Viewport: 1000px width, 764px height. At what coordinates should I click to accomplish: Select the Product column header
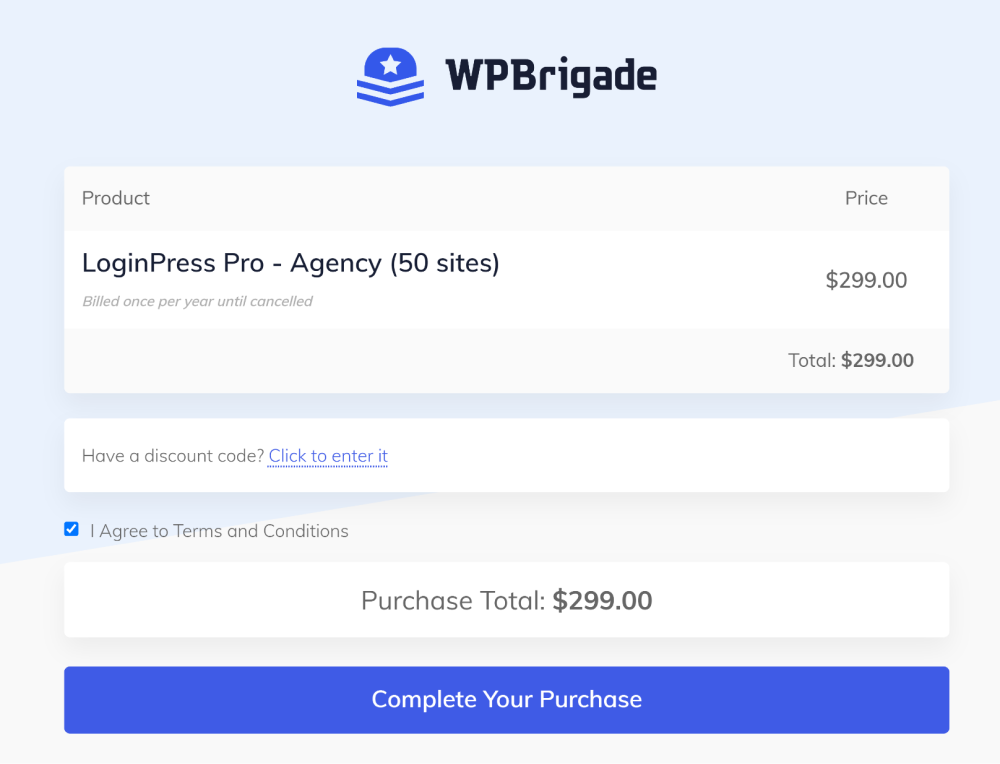[115, 198]
